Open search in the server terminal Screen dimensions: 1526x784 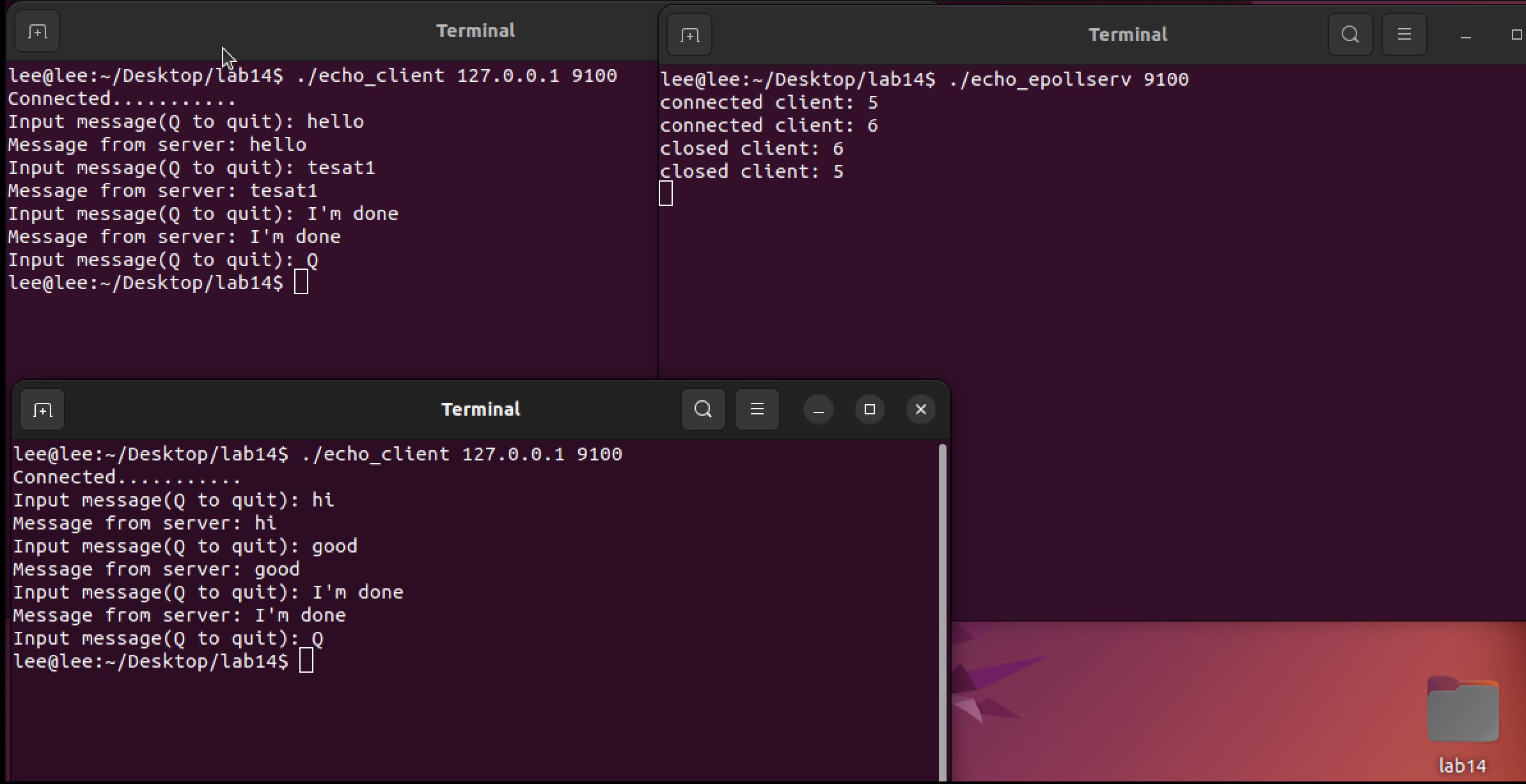1350,35
